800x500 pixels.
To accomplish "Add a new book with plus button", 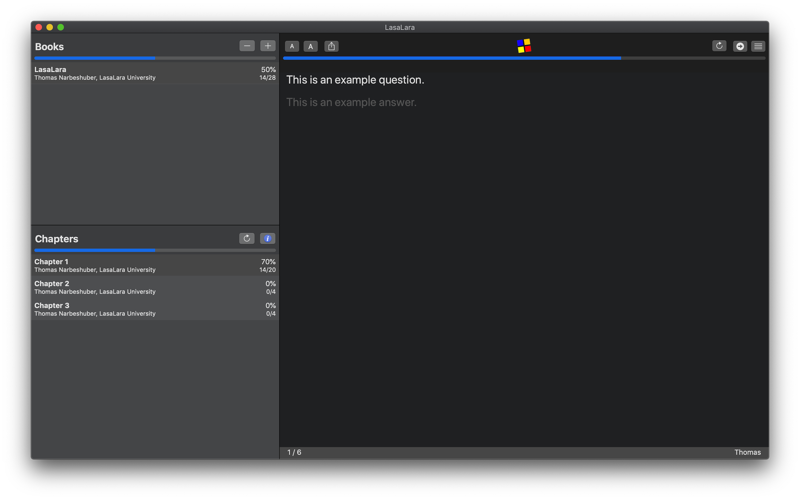I will 268,46.
